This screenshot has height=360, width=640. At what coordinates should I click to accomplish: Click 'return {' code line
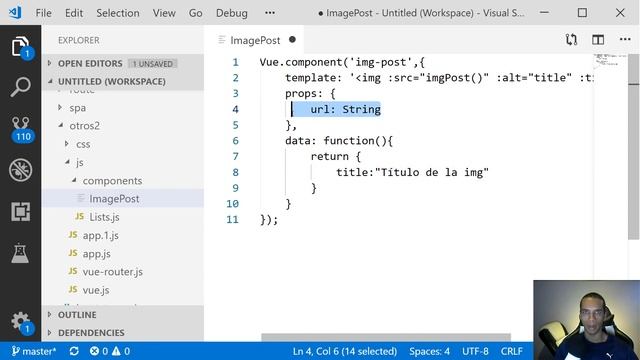click(336, 156)
